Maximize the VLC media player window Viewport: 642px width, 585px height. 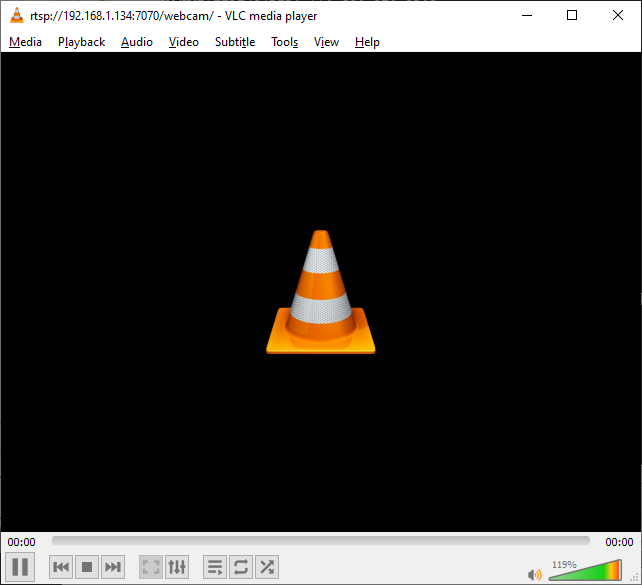pos(572,16)
